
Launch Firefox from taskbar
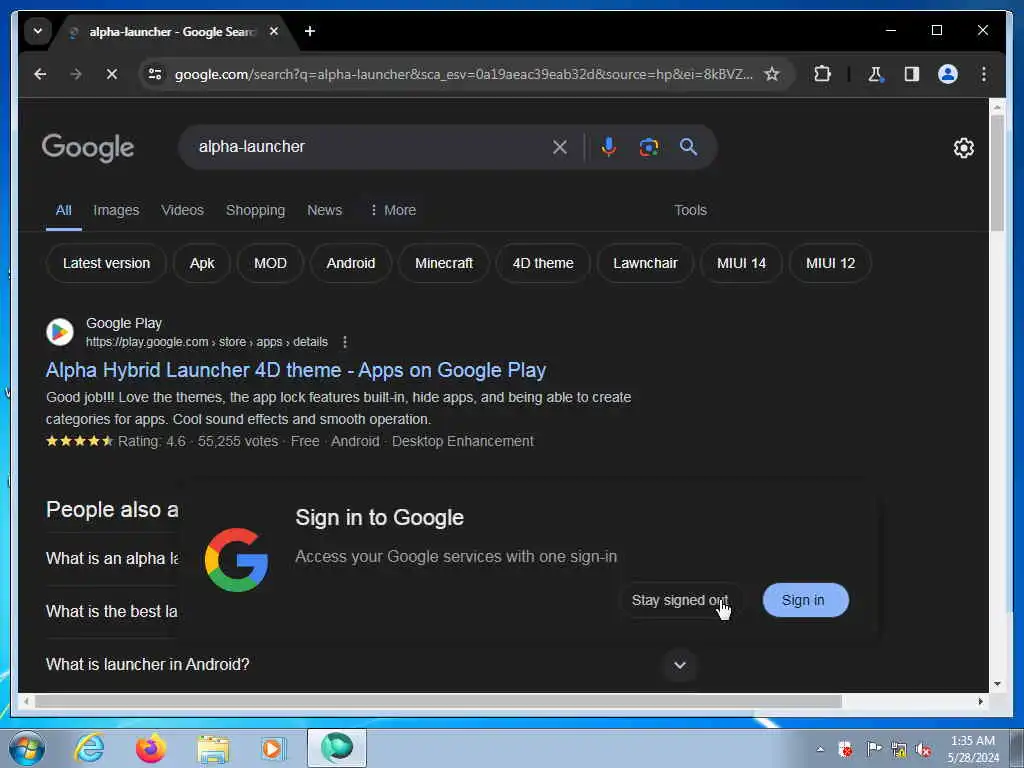[x=151, y=748]
